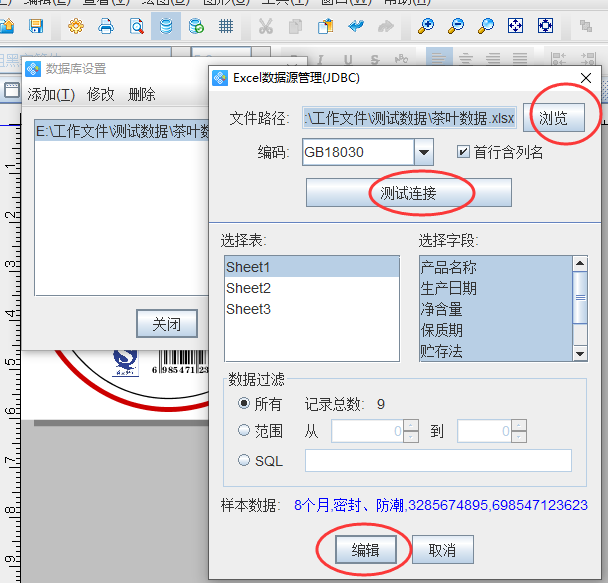Click the zoom in magnifier icon
This screenshot has height=583, width=608.
click(427, 25)
